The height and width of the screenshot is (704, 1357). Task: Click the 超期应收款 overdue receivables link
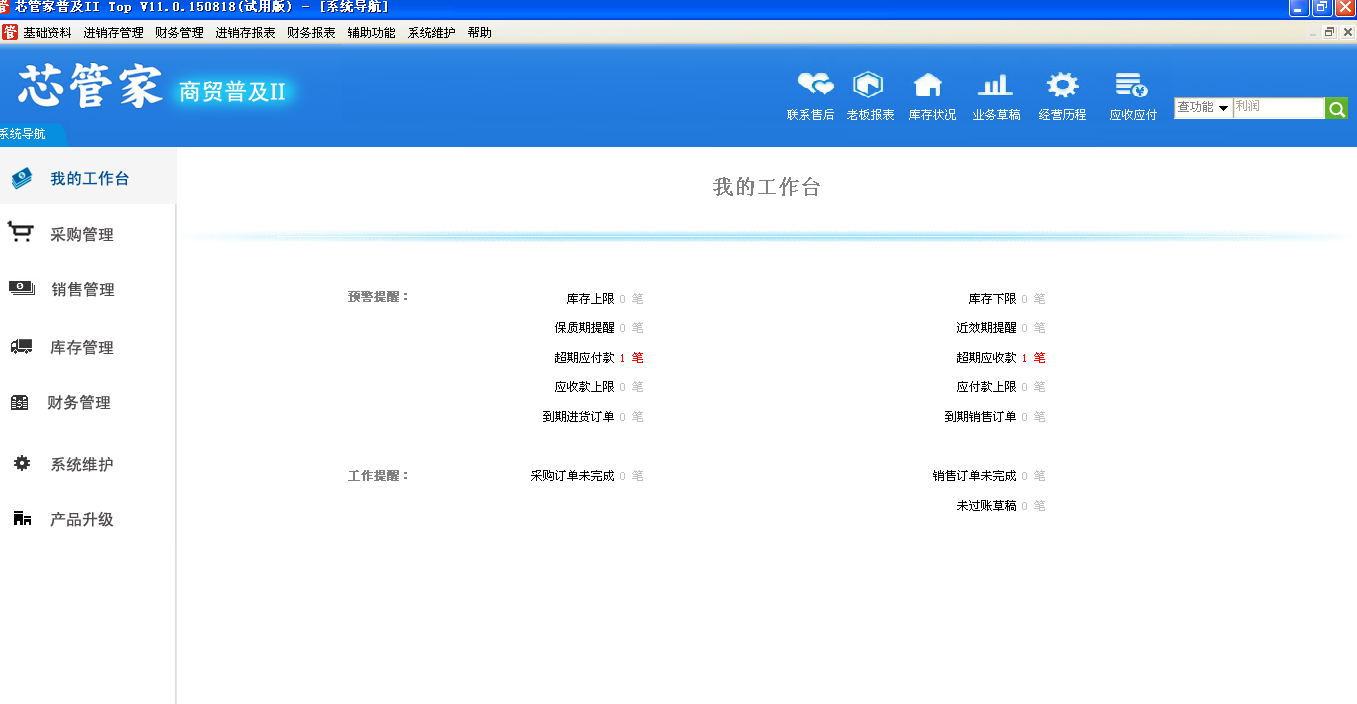(986, 358)
